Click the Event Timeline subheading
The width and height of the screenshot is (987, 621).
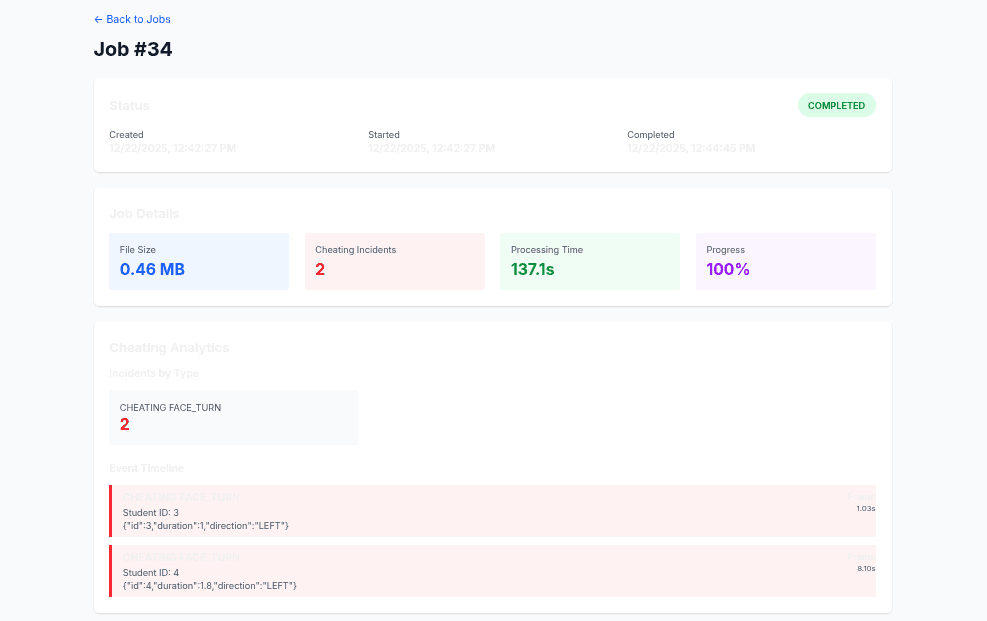tap(147, 468)
